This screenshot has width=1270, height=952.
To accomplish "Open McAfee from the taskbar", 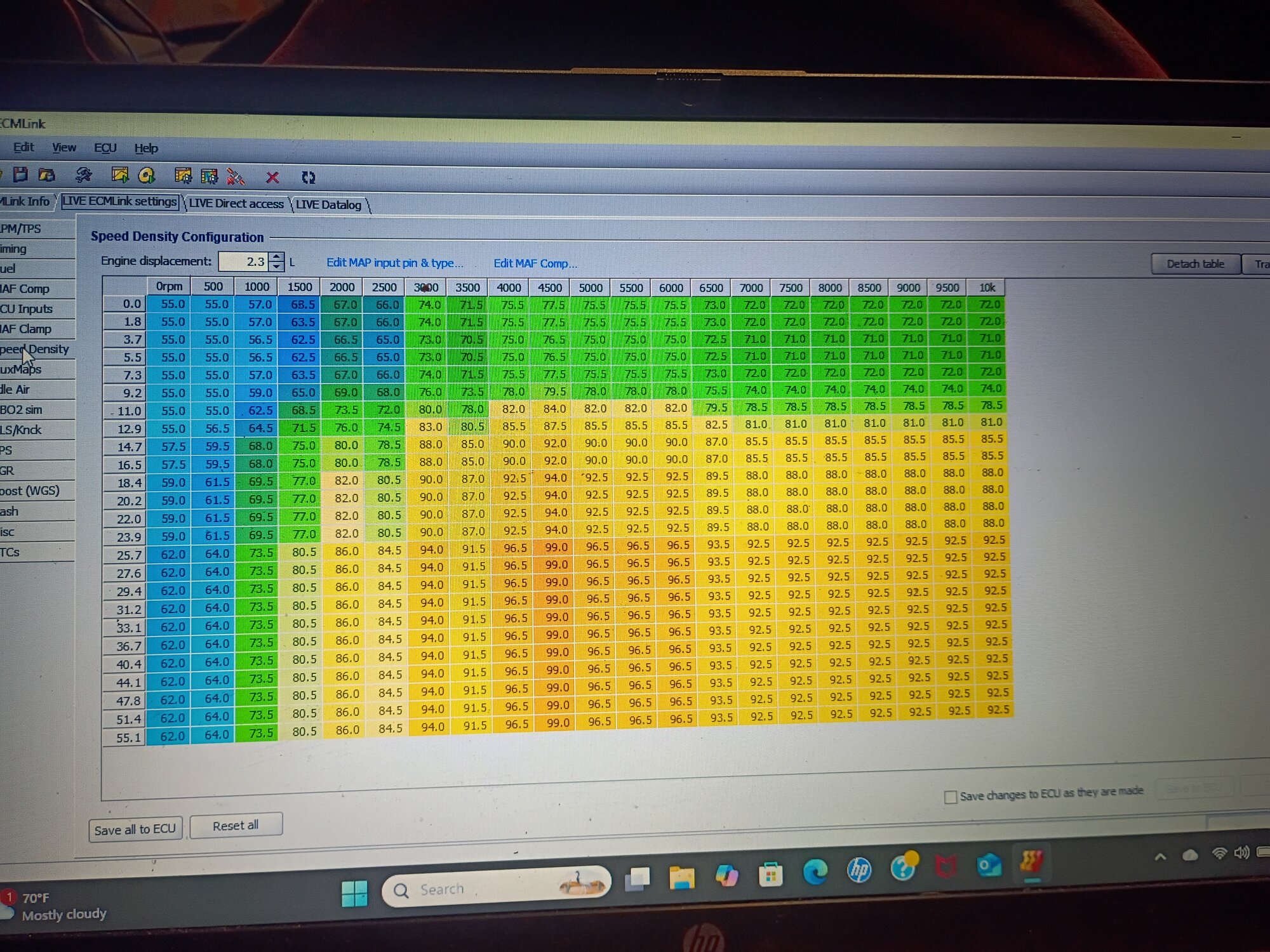I will [946, 866].
